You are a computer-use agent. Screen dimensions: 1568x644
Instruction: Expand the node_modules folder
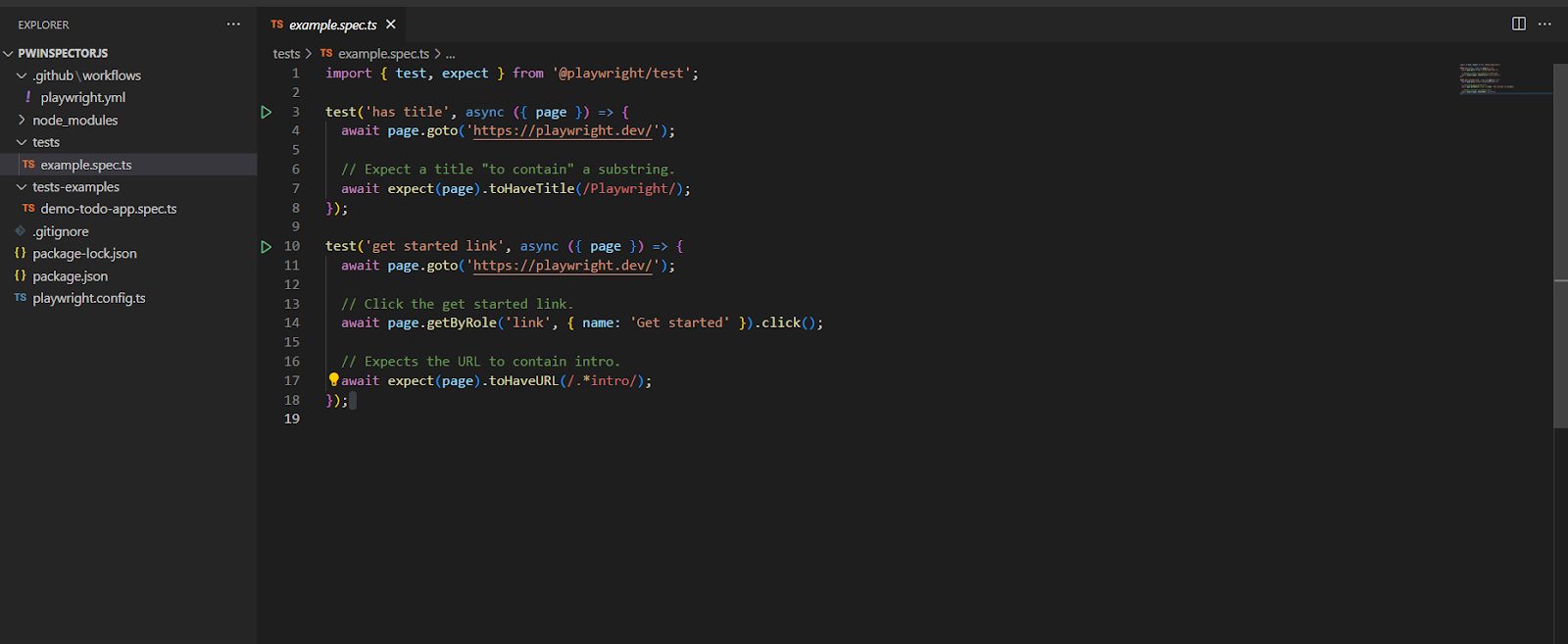(22, 120)
